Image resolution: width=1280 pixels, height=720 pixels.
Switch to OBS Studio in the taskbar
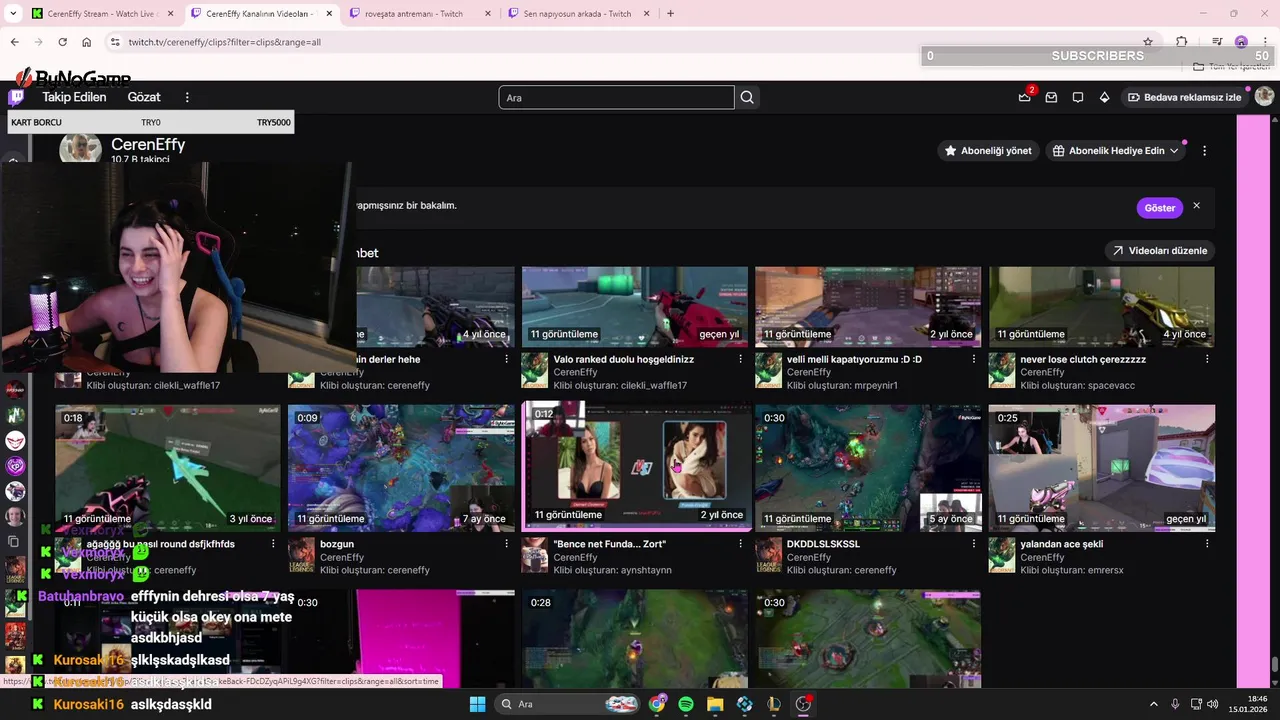(803, 704)
